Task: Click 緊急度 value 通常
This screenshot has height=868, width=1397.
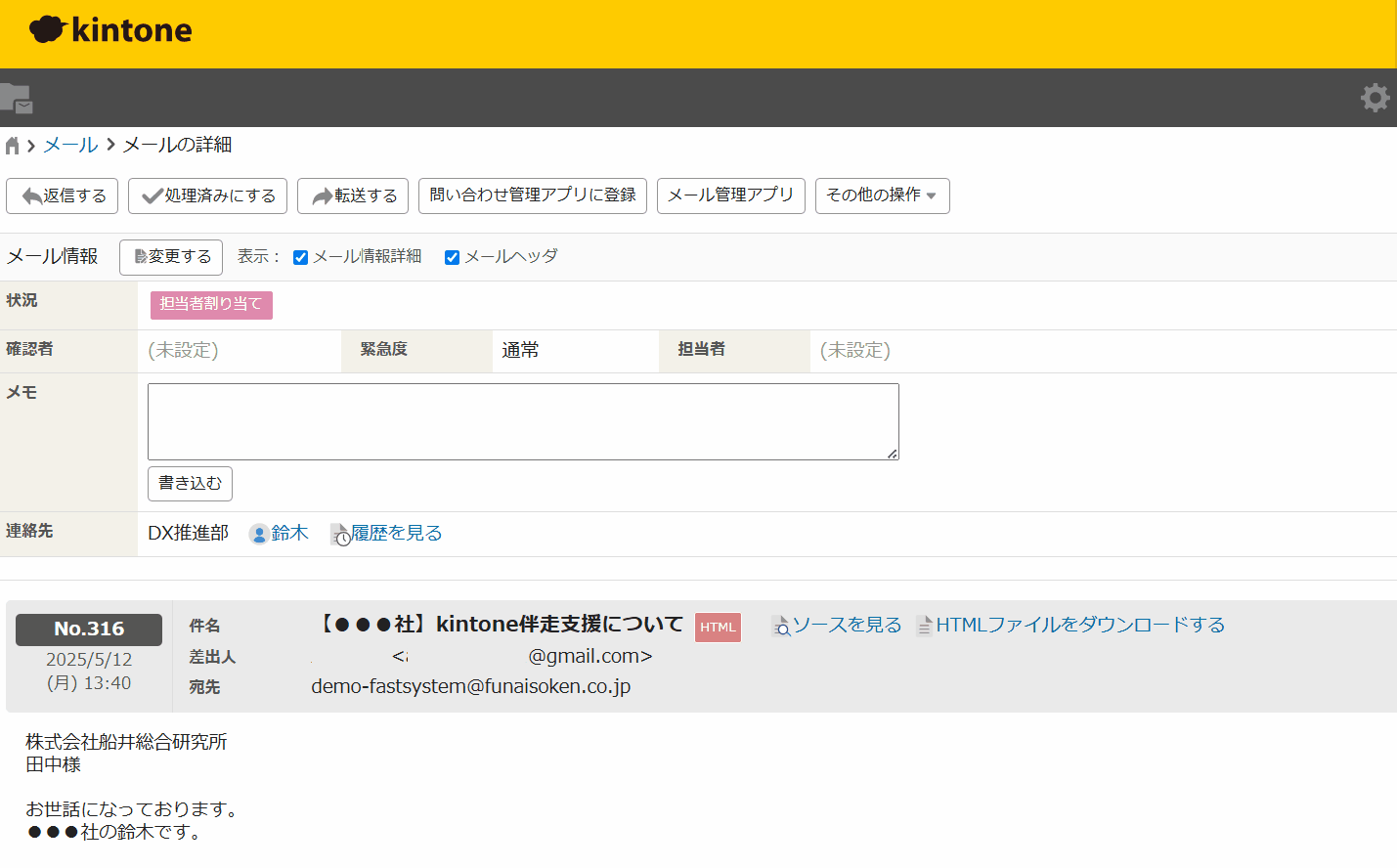Action: 520,351
